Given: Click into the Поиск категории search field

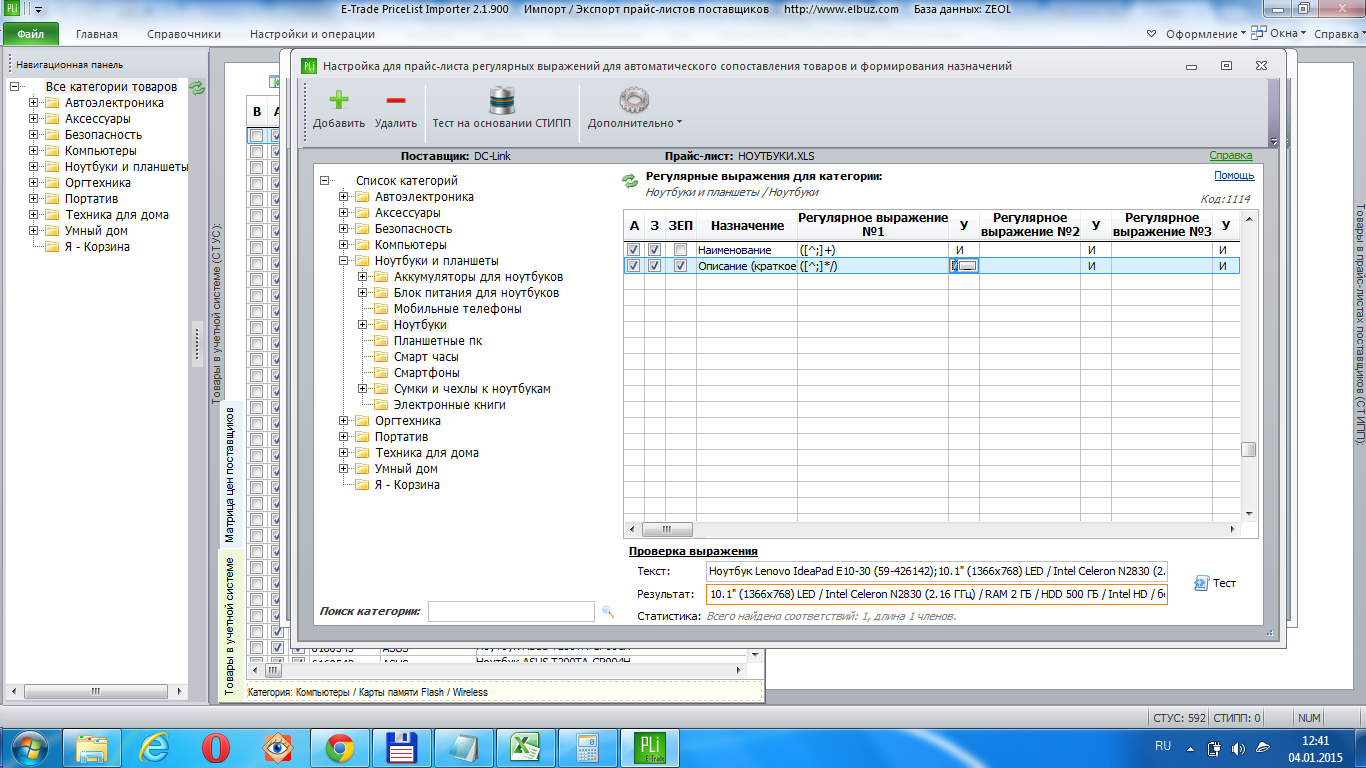Looking at the screenshot, I should pyautogui.click(x=511, y=611).
